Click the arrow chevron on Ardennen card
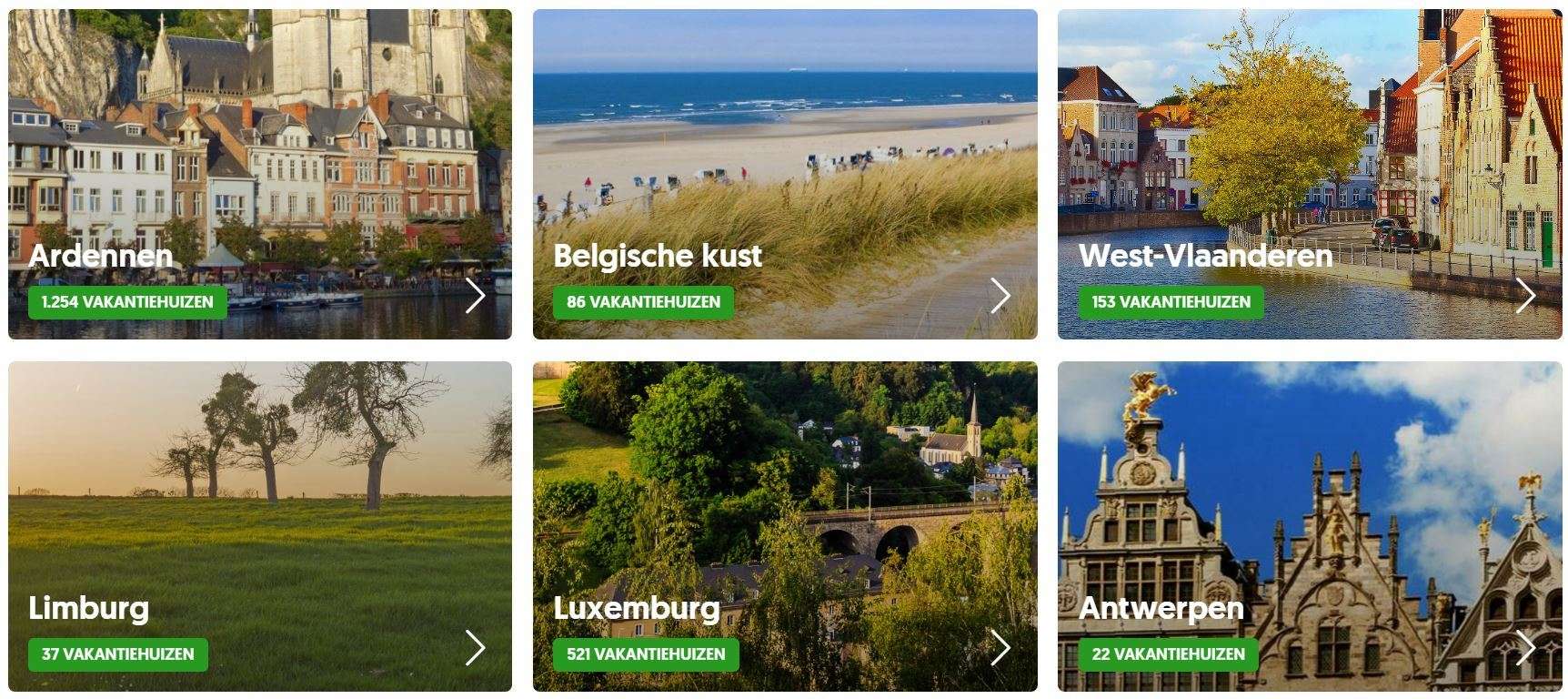1568x699 pixels. (476, 296)
